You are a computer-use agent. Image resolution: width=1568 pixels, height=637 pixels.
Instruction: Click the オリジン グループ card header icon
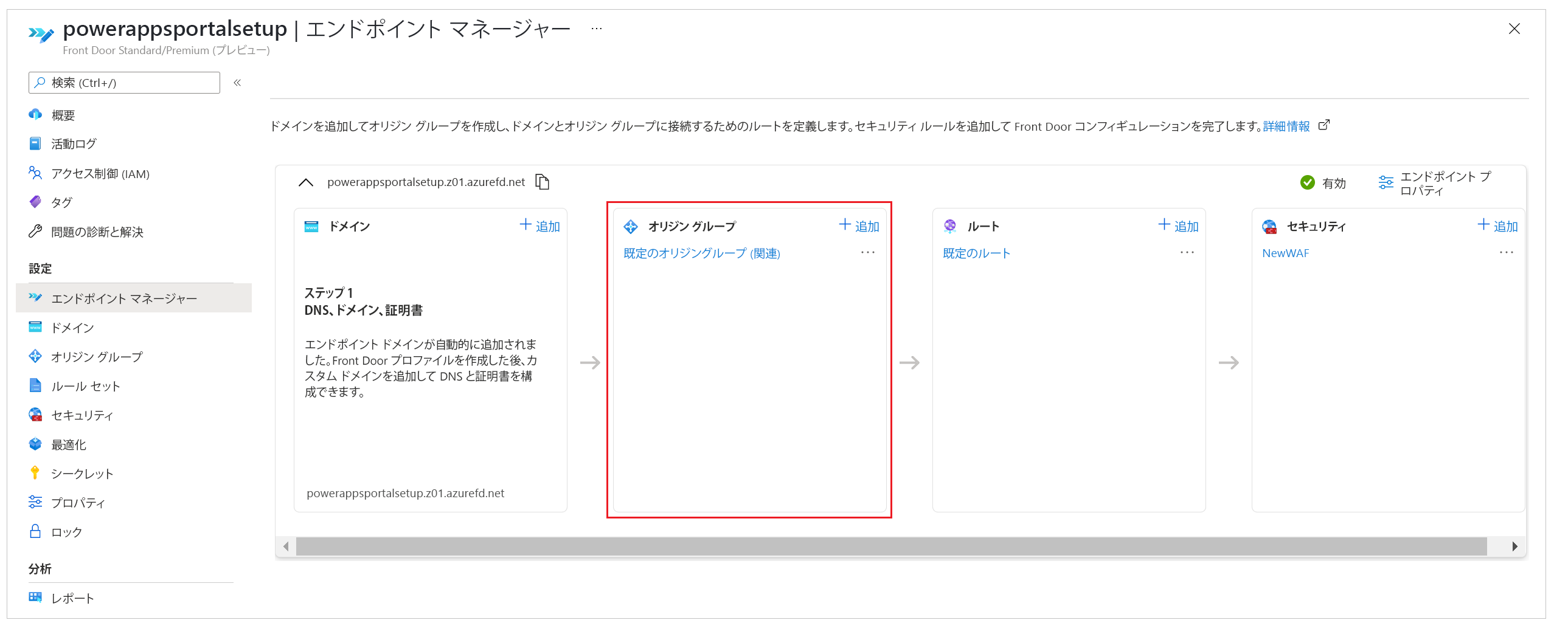(631, 226)
